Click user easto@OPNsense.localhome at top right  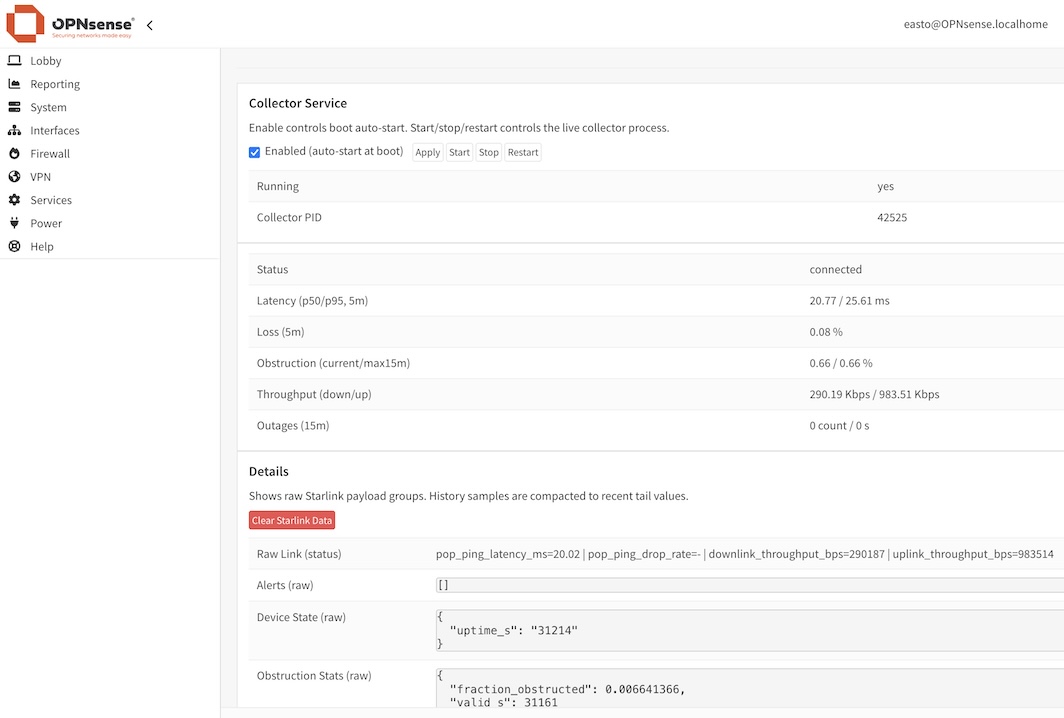point(975,24)
